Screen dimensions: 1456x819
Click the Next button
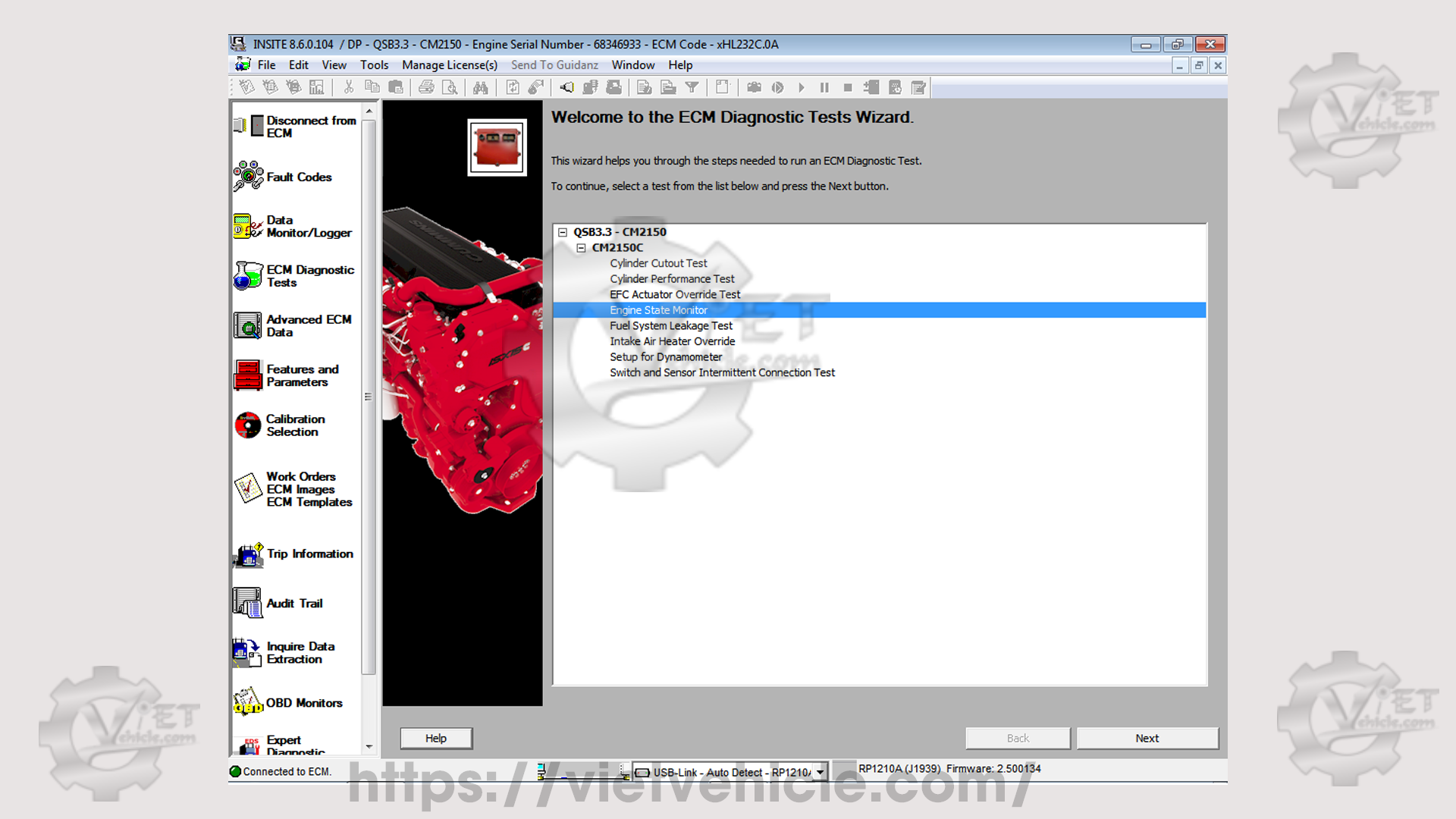point(1147,738)
